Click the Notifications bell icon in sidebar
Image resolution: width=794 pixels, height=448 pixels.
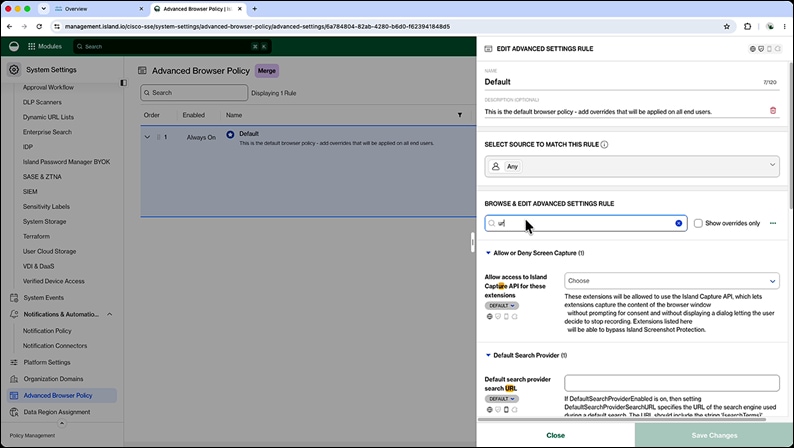point(14,314)
